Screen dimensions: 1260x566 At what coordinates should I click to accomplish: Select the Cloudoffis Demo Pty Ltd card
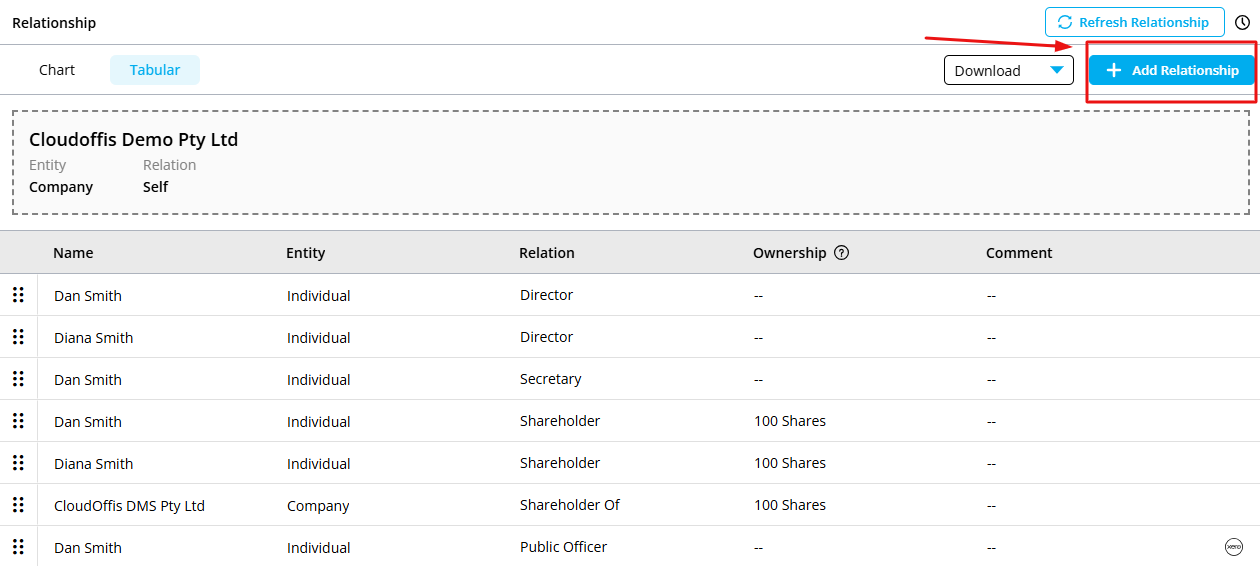point(630,162)
